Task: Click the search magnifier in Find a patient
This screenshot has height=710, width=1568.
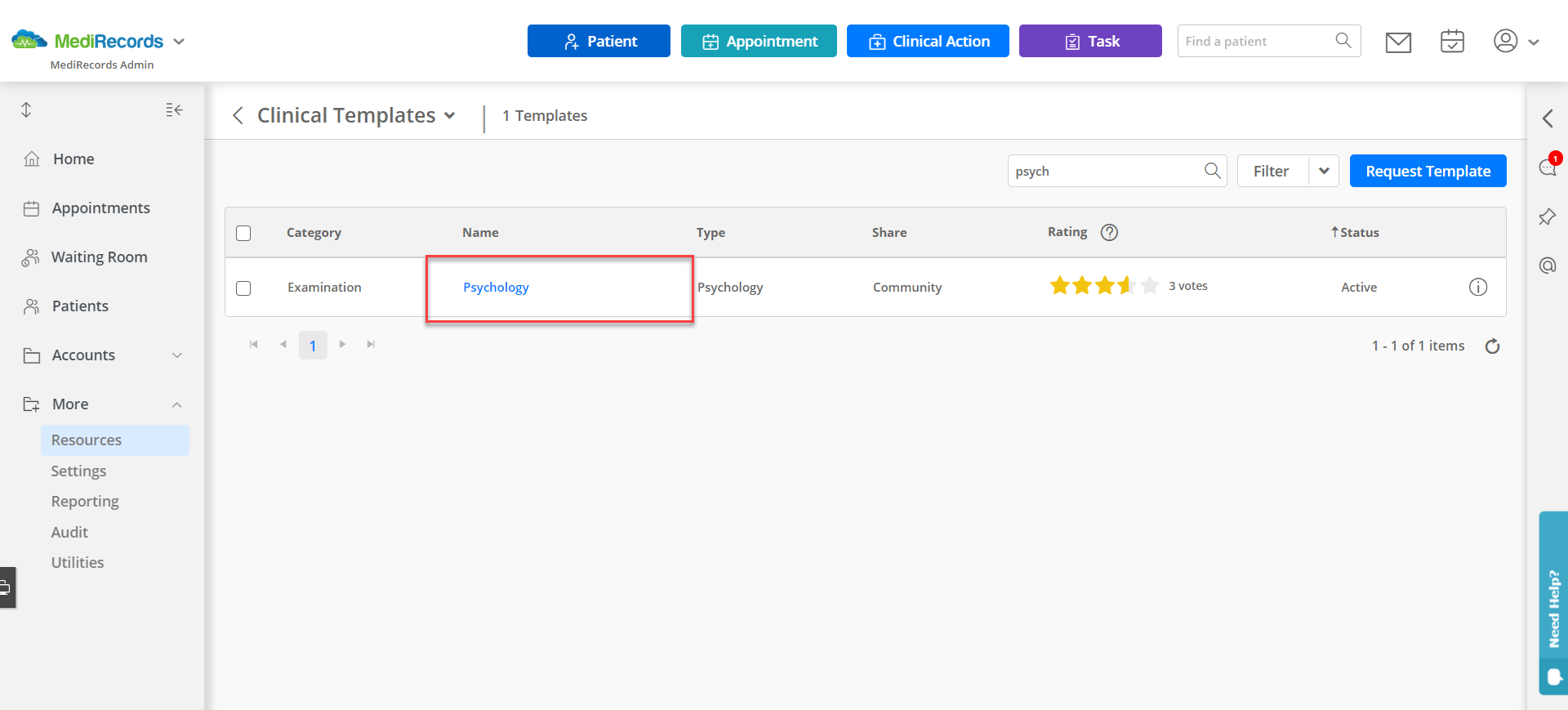Action: pos(1343,40)
